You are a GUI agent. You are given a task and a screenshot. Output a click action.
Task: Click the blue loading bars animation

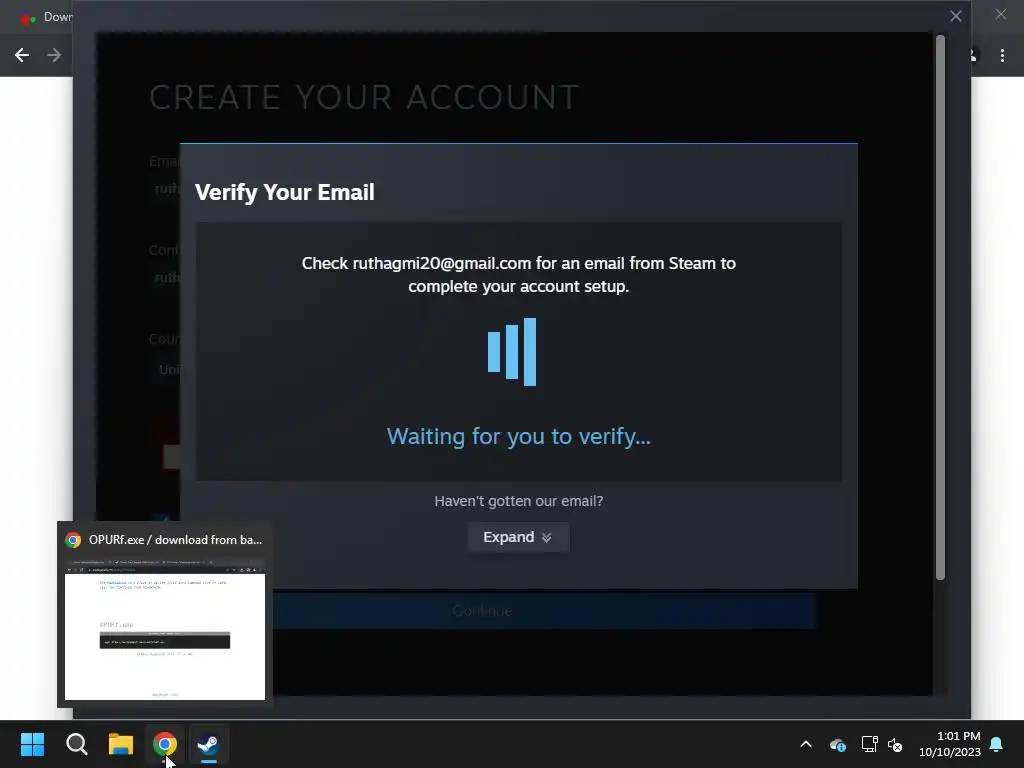tap(512, 352)
